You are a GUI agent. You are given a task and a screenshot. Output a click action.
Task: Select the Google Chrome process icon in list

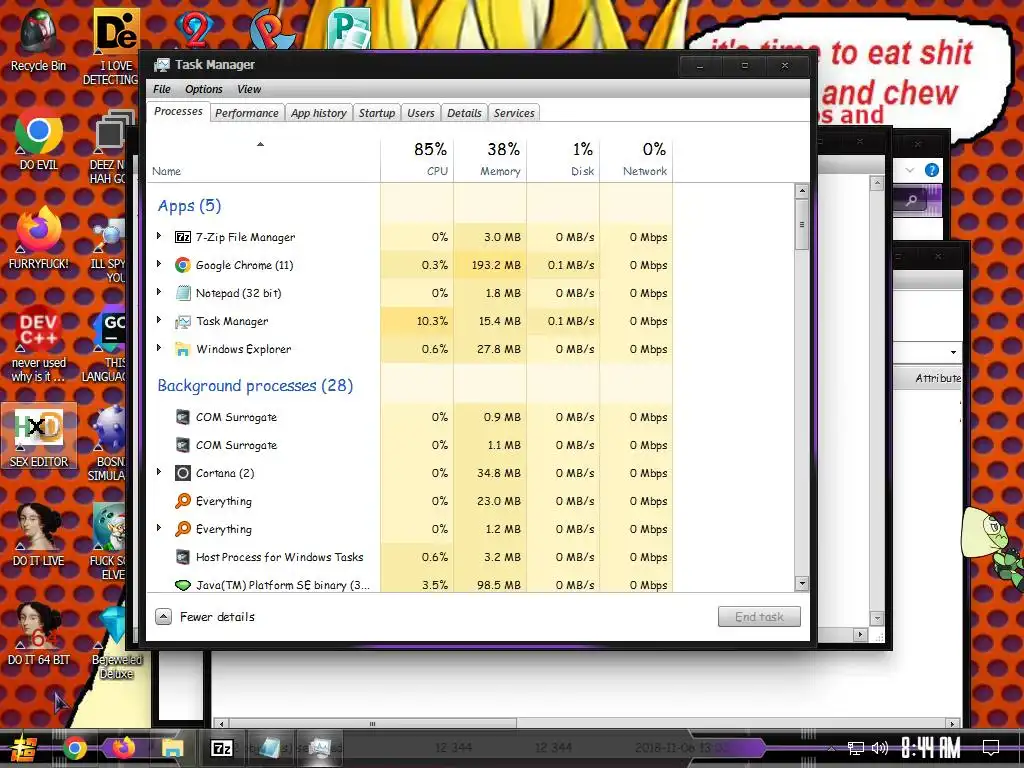183,265
